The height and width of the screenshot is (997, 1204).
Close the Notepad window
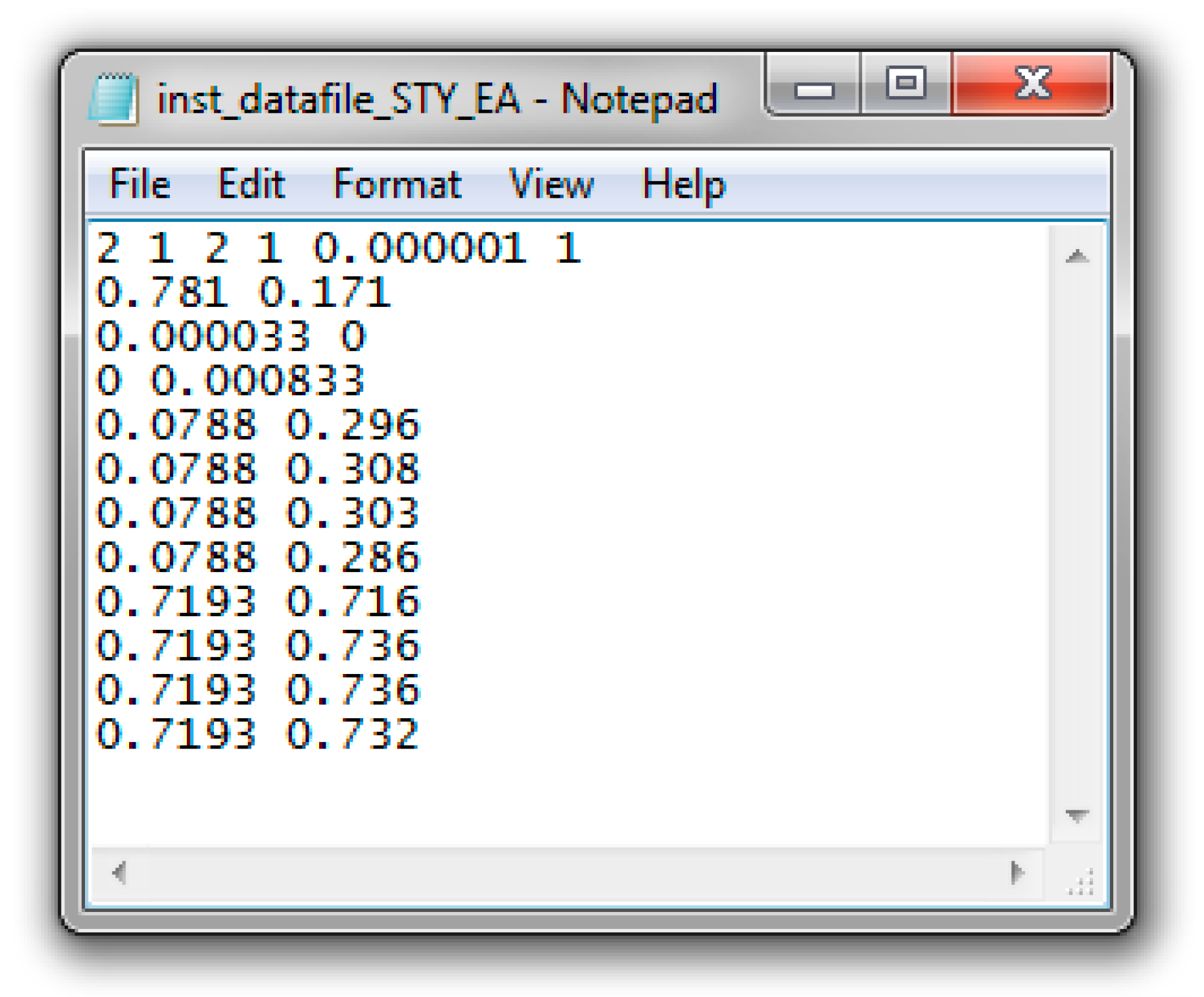[1031, 84]
